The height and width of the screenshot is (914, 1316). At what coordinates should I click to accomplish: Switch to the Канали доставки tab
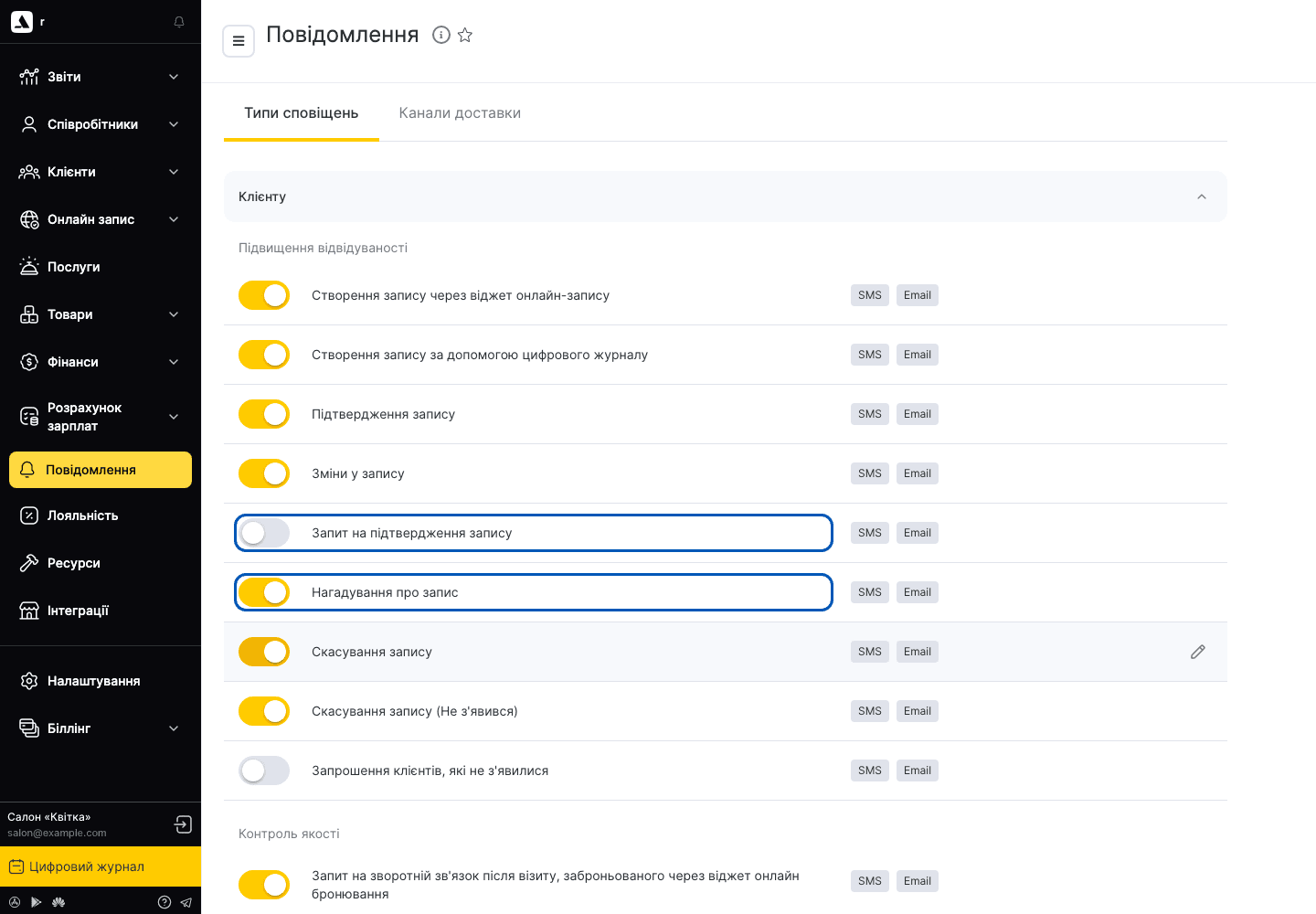(460, 113)
